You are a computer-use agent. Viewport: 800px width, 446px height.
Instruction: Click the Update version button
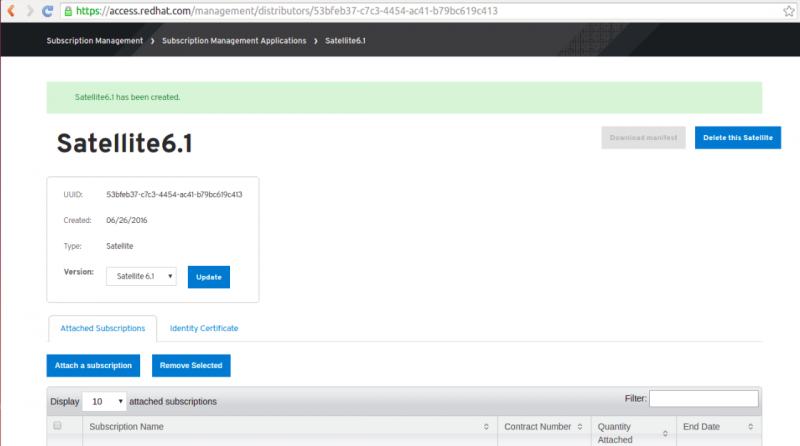[209, 277]
